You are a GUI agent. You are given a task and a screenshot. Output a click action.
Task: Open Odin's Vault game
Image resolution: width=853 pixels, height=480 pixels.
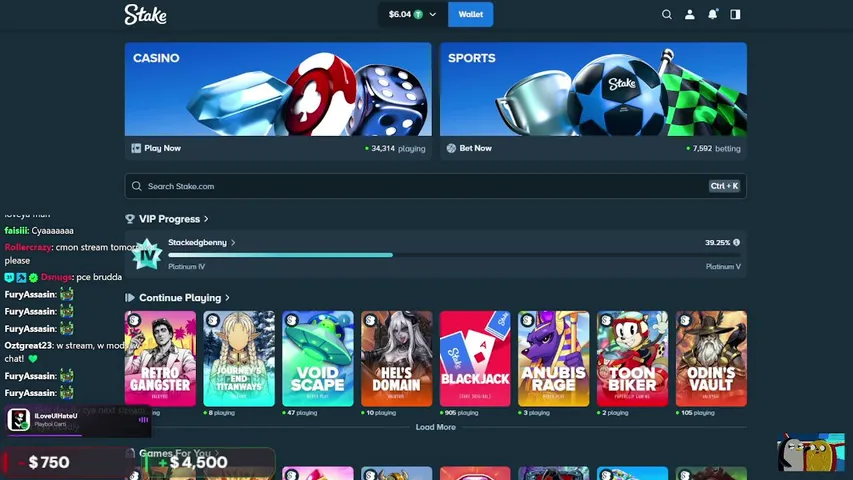[x=711, y=359]
